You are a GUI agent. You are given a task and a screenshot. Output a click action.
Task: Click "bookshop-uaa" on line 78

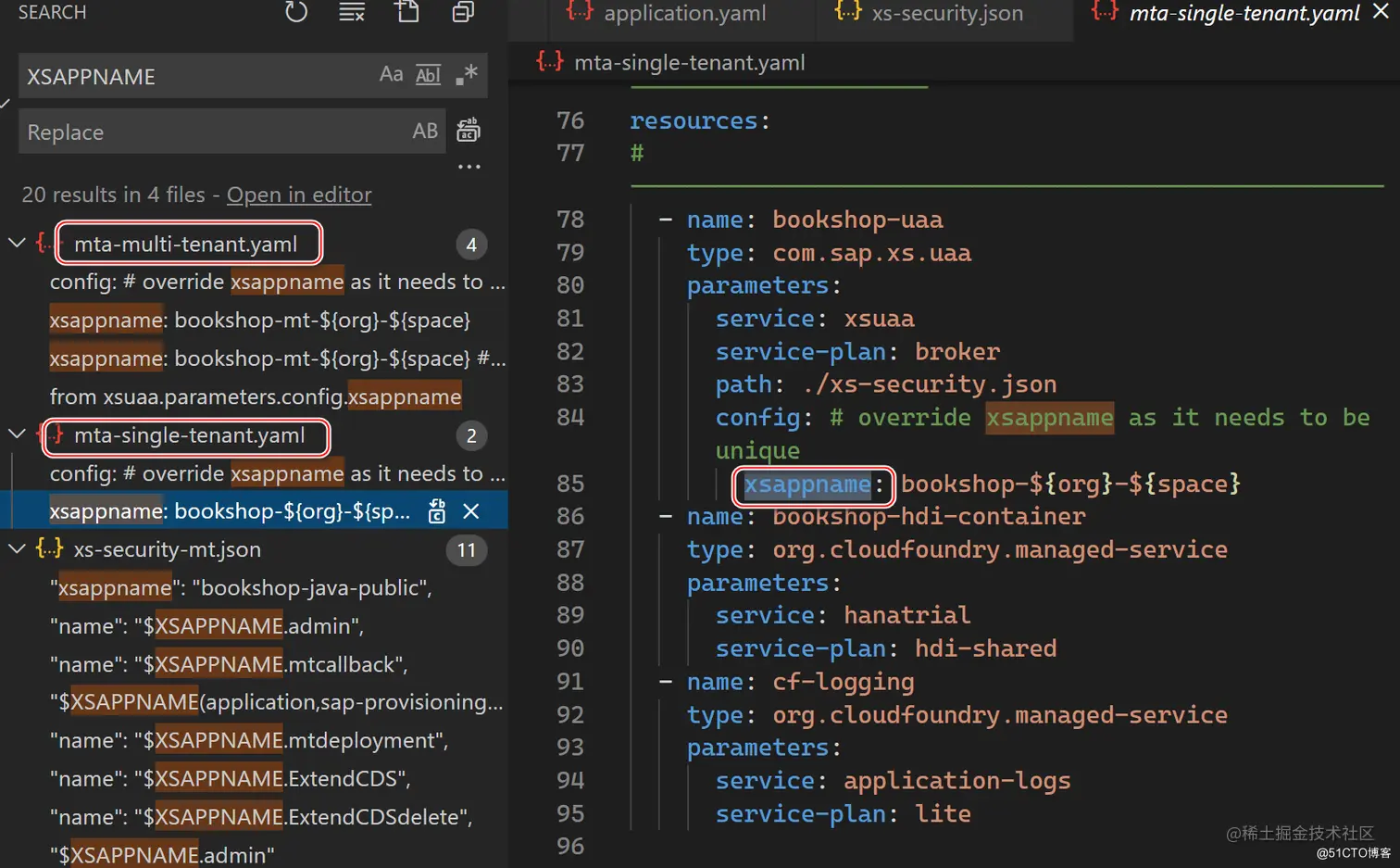(857, 220)
